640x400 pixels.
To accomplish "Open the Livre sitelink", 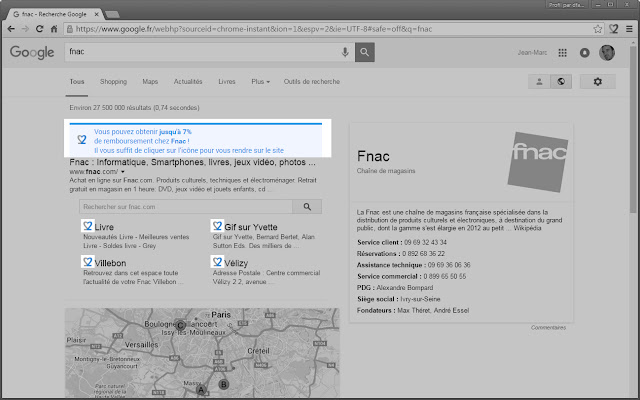I will 104,227.
